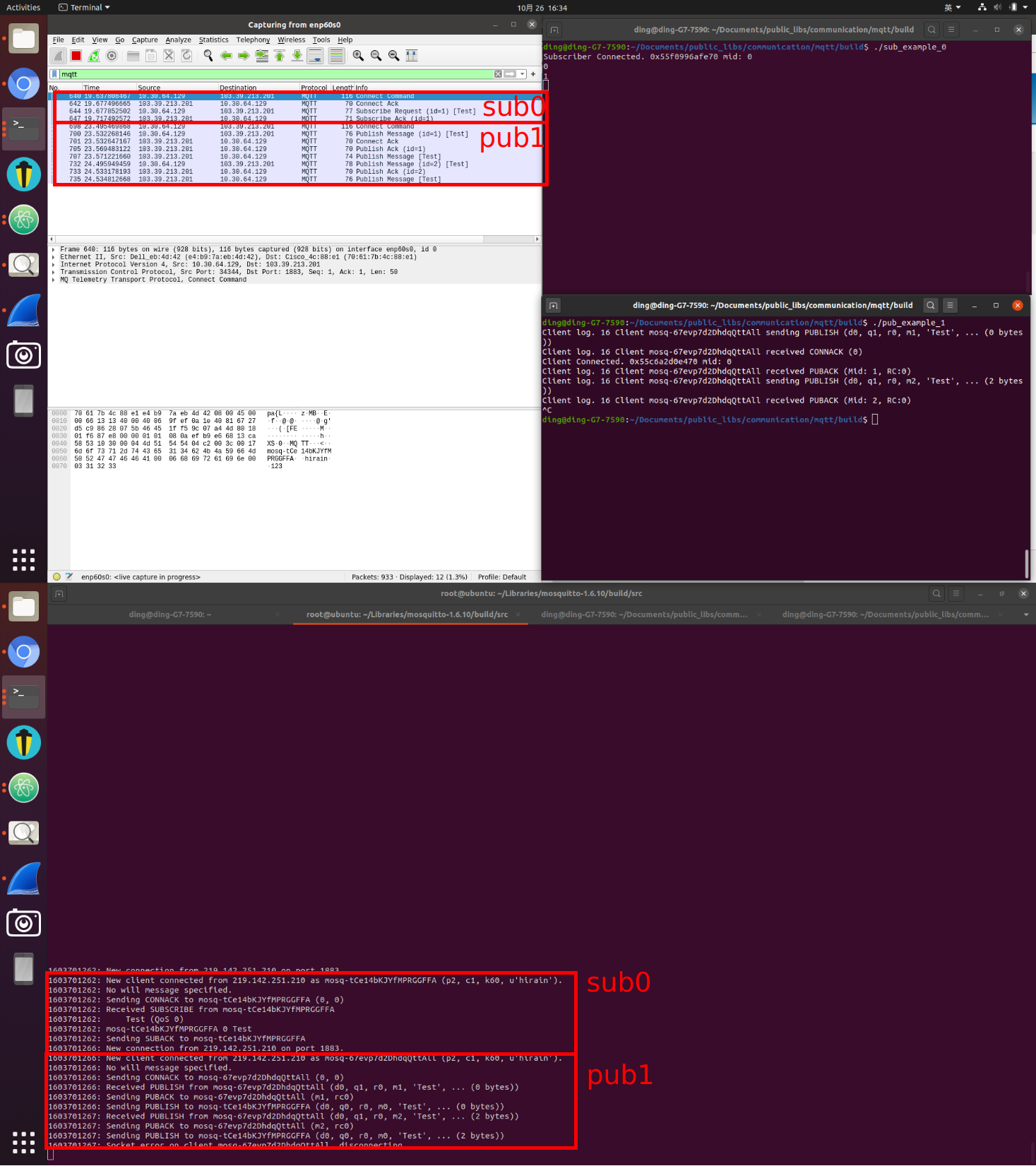This screenshot has height=1166, width=1036.
Task: Open capture options gear icon
Action: pos(112,56)
